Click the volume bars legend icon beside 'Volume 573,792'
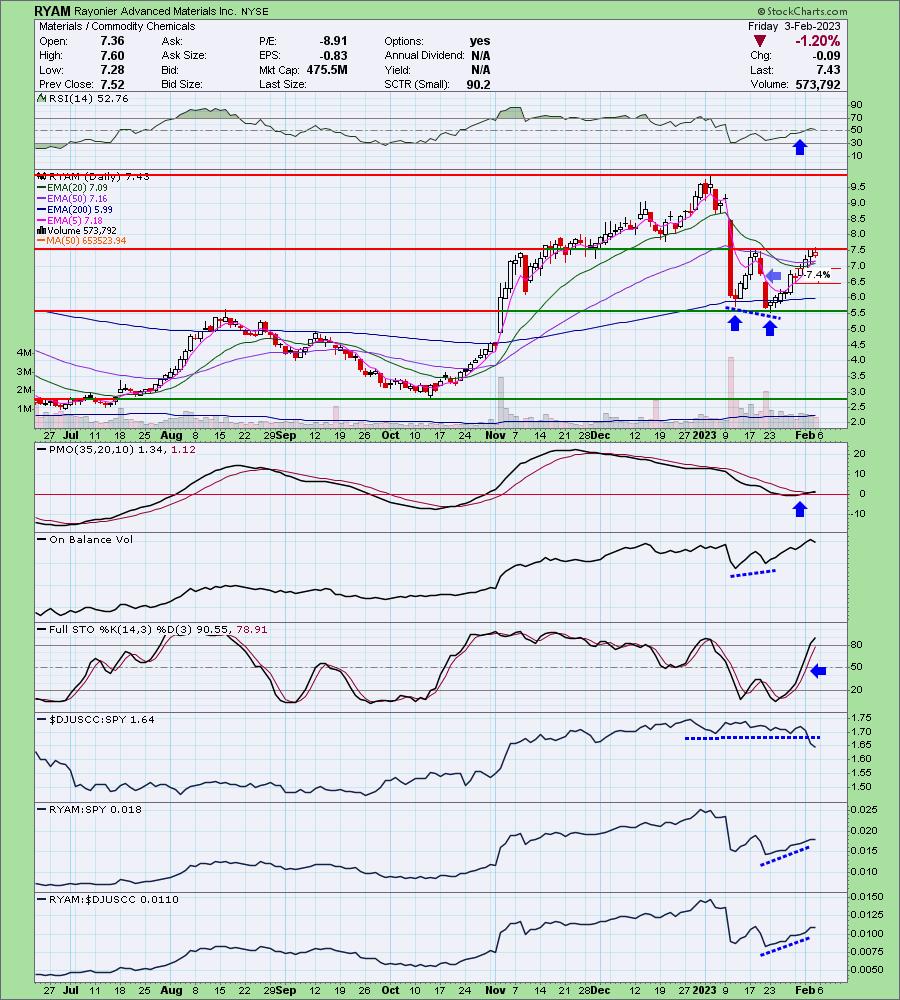The image size is (900, 1000). (x=41, y=231)
